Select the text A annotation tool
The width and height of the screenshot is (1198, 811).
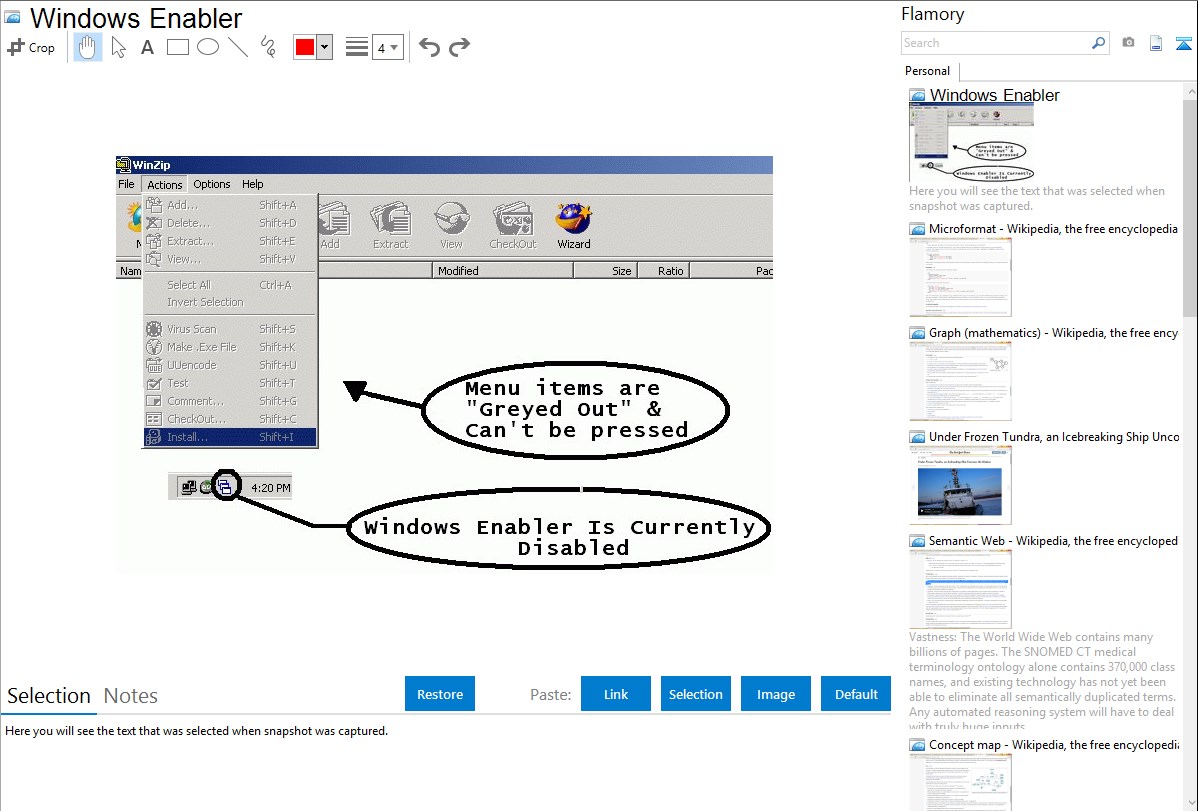(x=147, y=47)
